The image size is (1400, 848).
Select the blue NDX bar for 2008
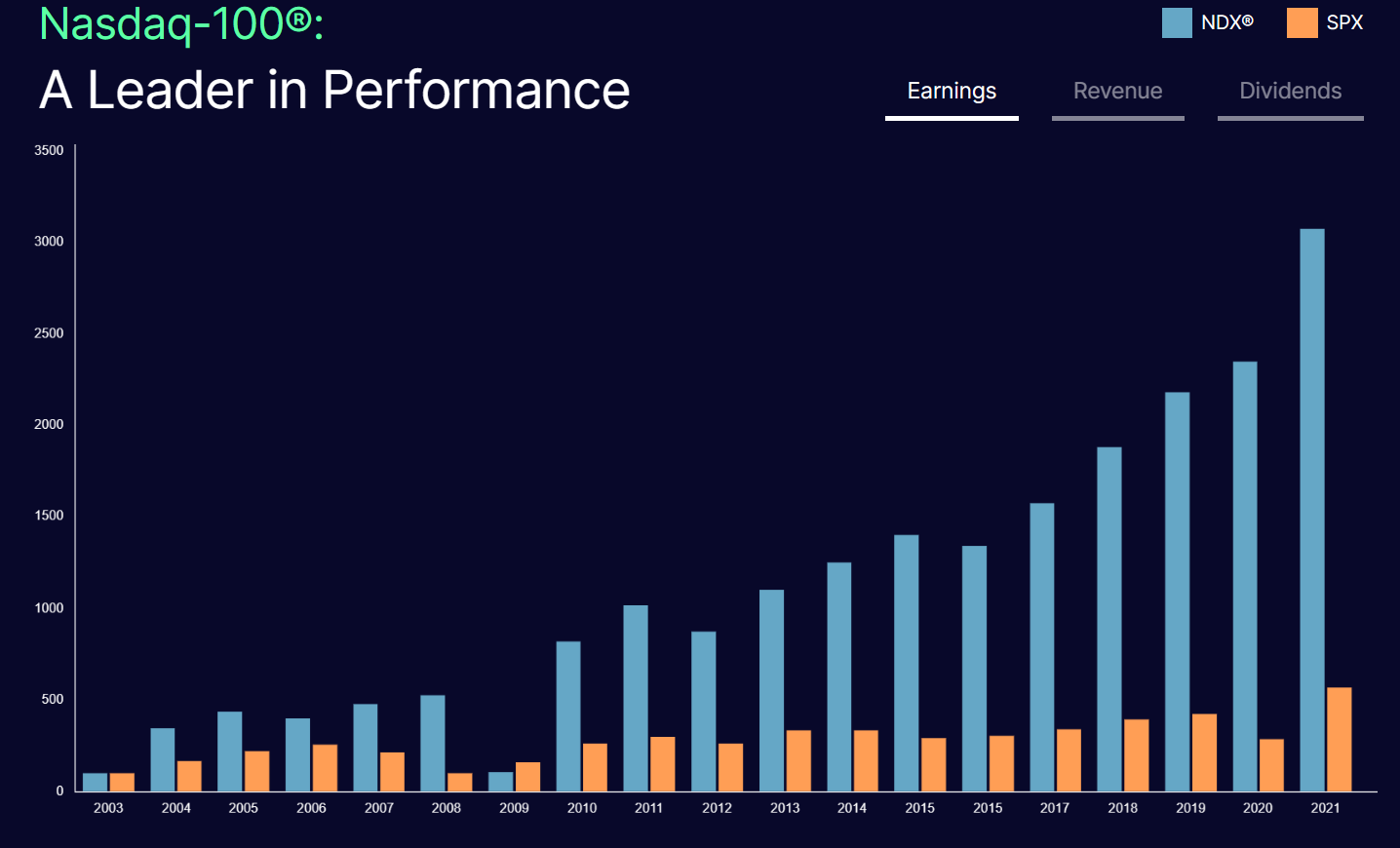(x=433, y=743)
